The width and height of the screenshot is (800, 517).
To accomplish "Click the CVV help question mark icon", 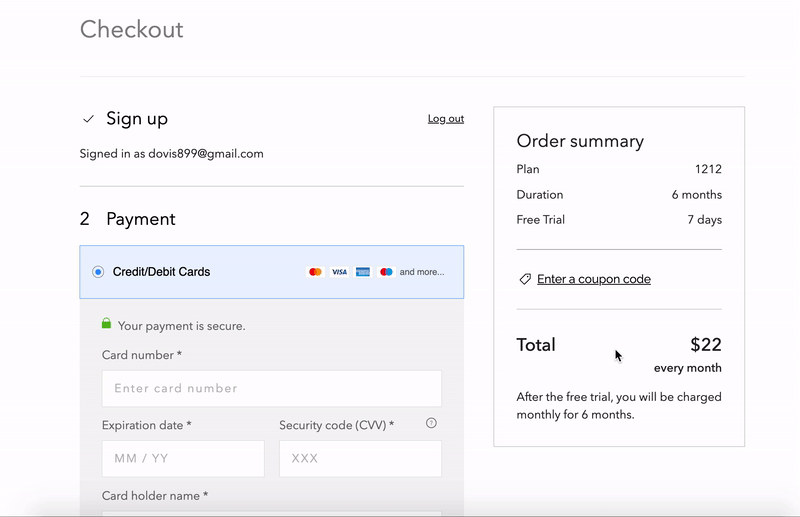I will (x=431, y=423).
